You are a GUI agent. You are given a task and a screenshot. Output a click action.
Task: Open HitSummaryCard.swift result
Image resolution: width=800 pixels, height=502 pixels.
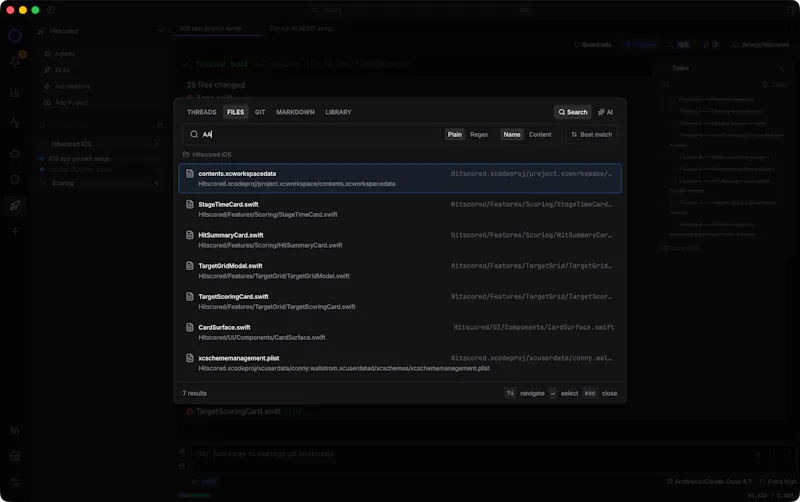tap(400, 240)
